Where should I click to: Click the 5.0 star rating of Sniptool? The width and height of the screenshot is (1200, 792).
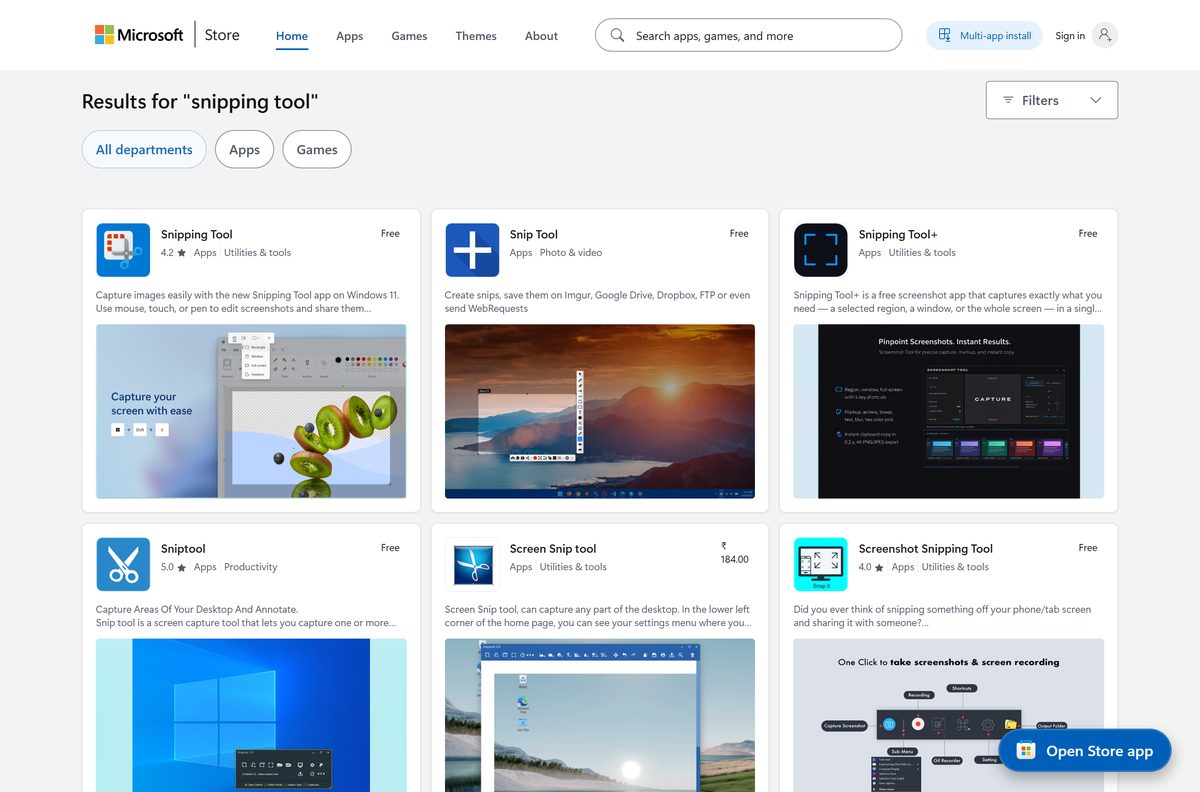coord(173,567)
